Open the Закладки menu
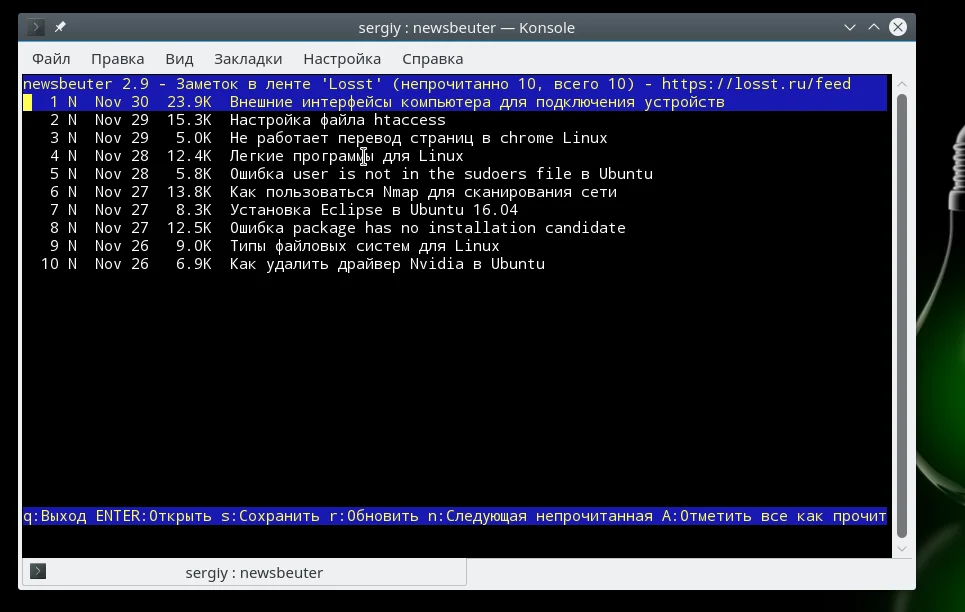Viewport: 965px width, 612px height. tap(248, 58)
